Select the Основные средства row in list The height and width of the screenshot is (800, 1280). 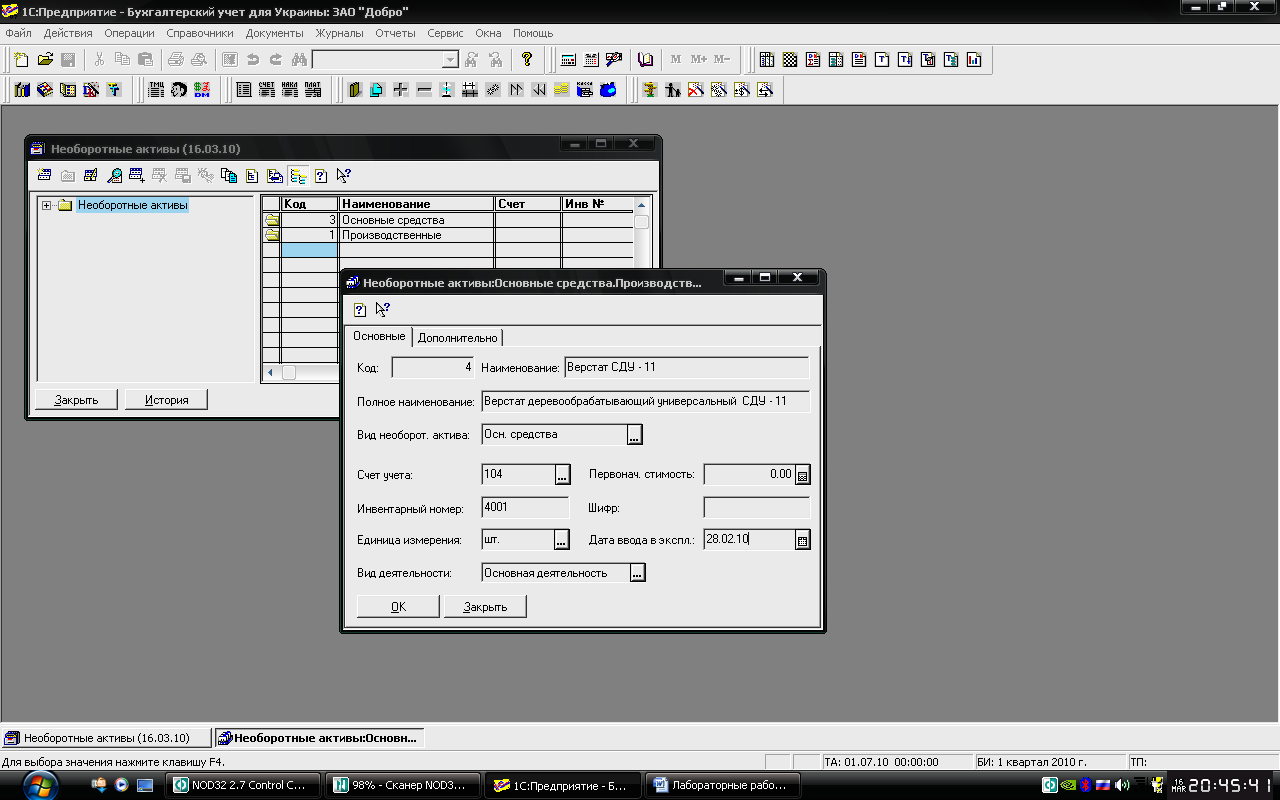[x=448, y=220]
